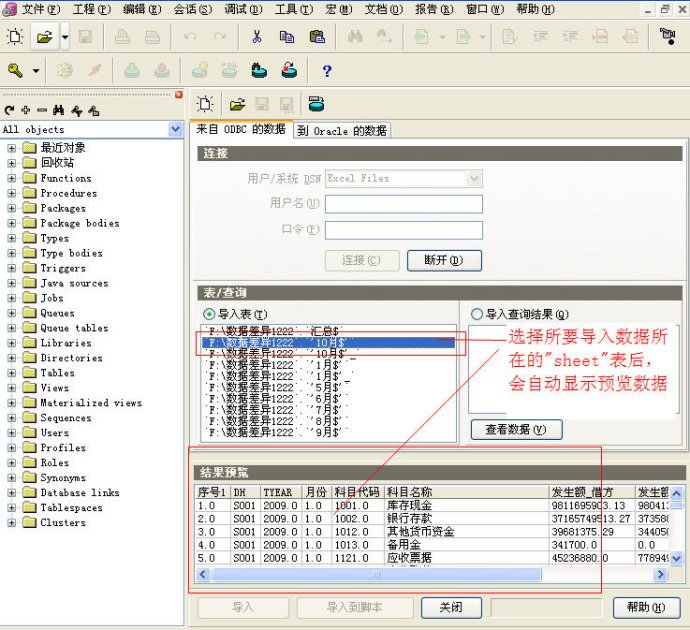Select the 导入查询结果 radio button

tap(476, 314)
